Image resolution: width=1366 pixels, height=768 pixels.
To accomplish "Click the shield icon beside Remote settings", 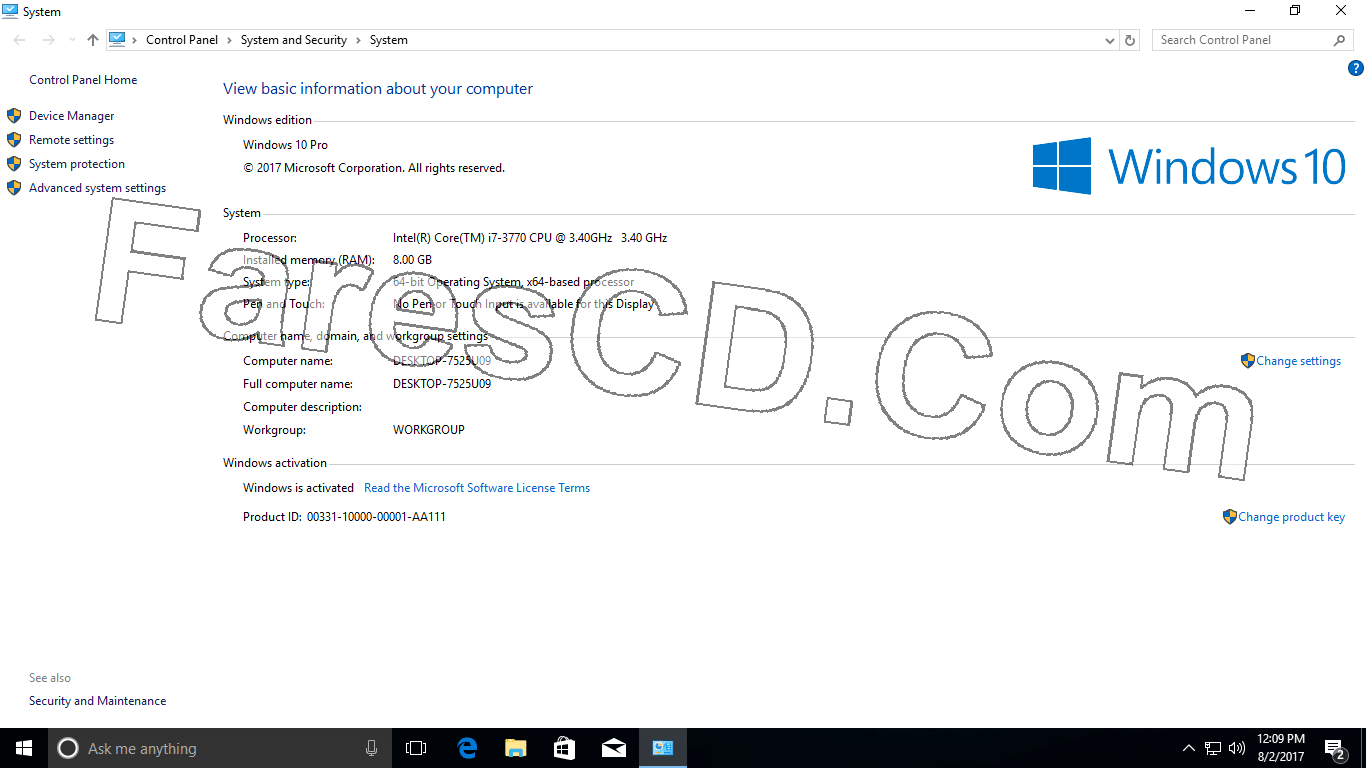I will coord(14,140).
